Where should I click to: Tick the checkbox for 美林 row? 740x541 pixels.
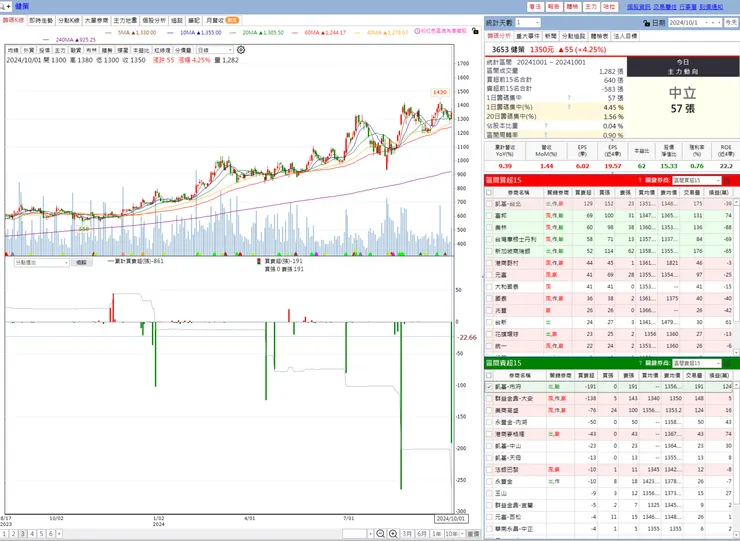pyautogui.click(x=489, y=228)
